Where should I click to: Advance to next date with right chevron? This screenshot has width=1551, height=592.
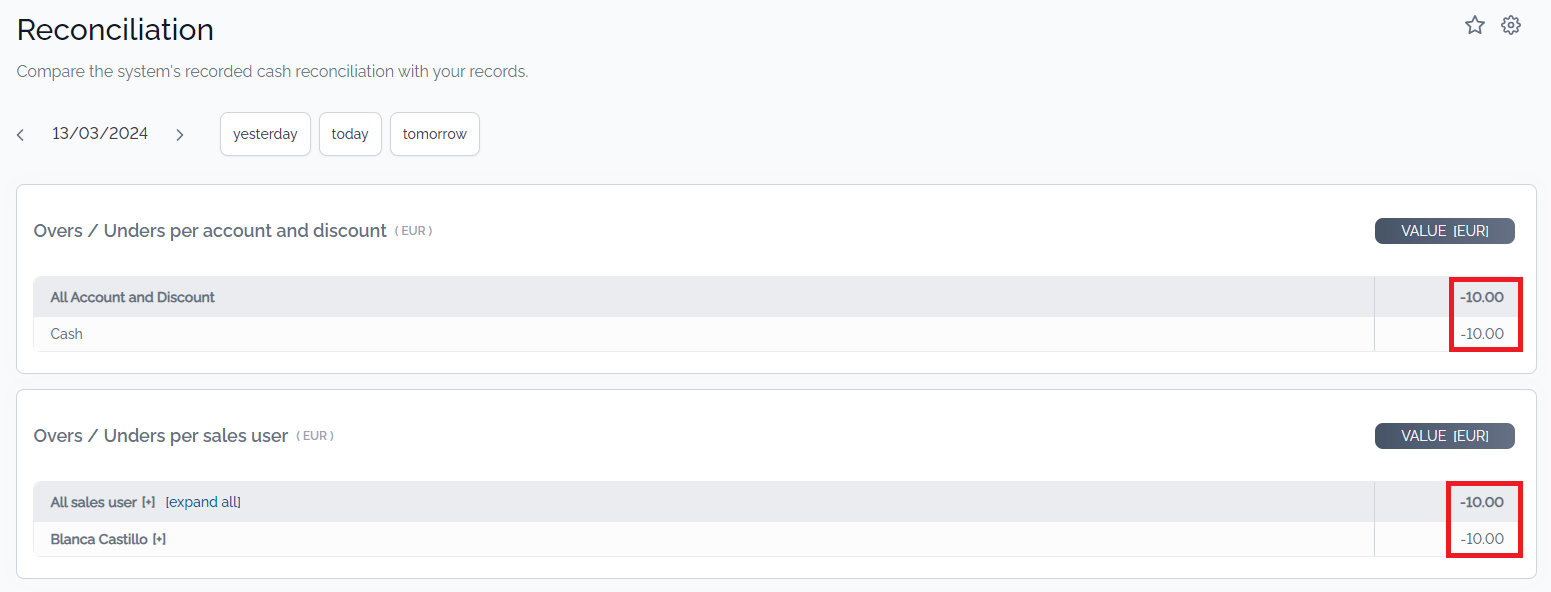coord(180,135)
